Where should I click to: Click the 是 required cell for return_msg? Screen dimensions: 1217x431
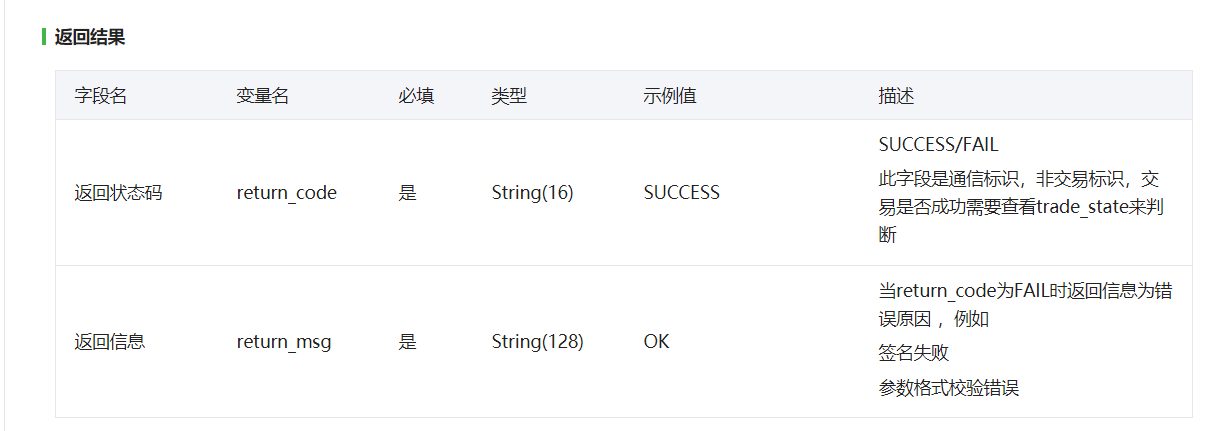tap(407, 341)
